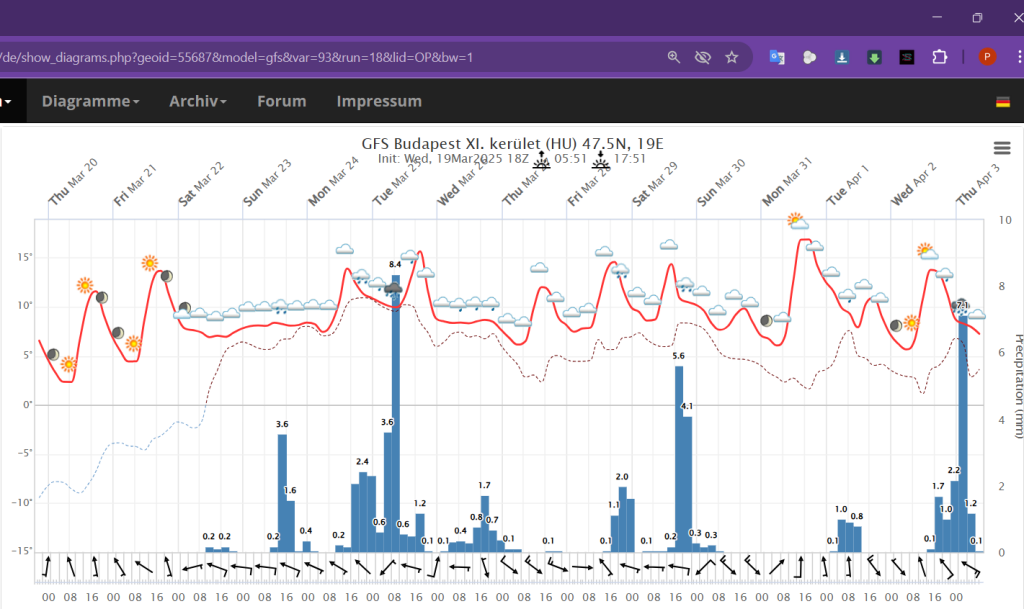This screenshot has width=1024, height=609.
Task: Expand the Archiv dropdown menu
Action: (198, 101)
